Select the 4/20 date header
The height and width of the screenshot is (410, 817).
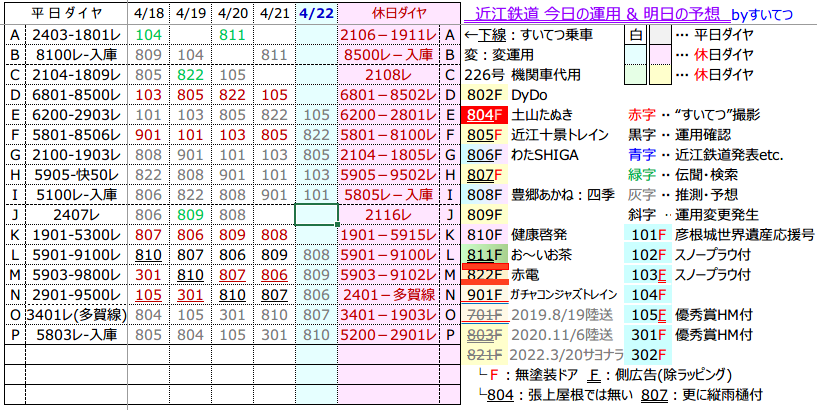click(x=232, y=14)
